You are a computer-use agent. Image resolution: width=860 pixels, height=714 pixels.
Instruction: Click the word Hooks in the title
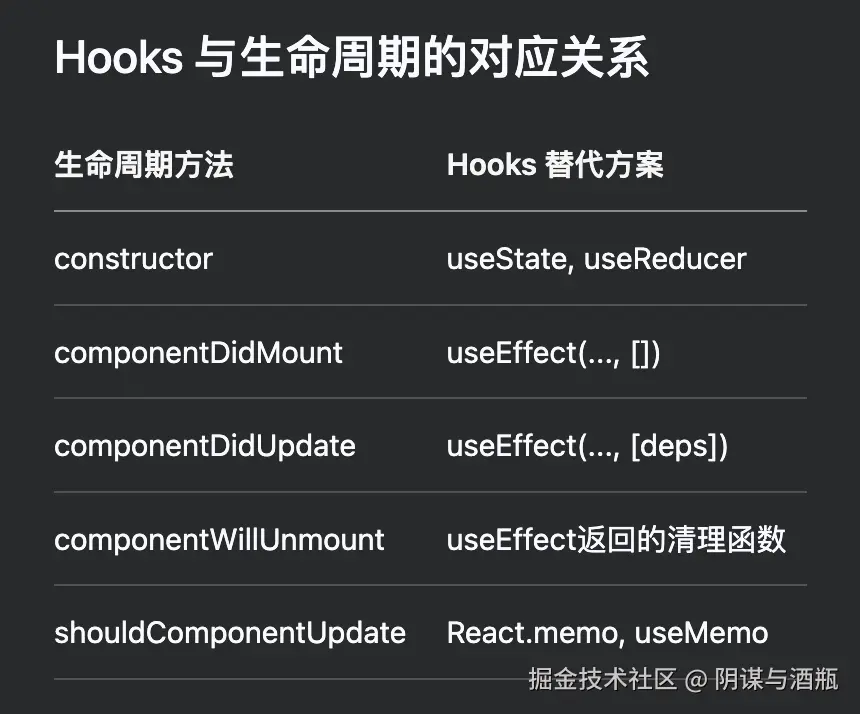(118, 57)
